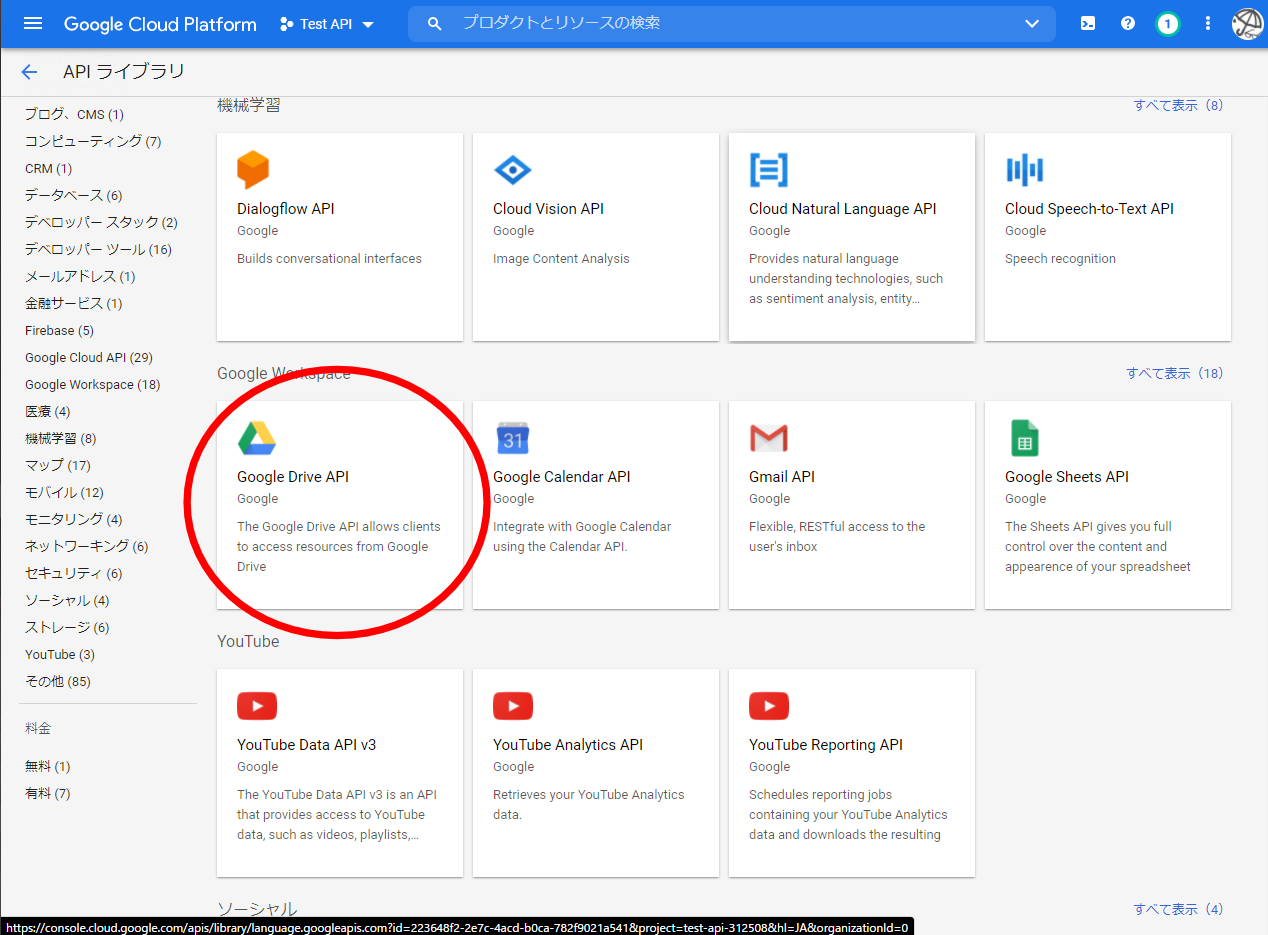Filter by その他 (85) category
1268x935 pixels.
pyautogui.click(x=58, y=681)
